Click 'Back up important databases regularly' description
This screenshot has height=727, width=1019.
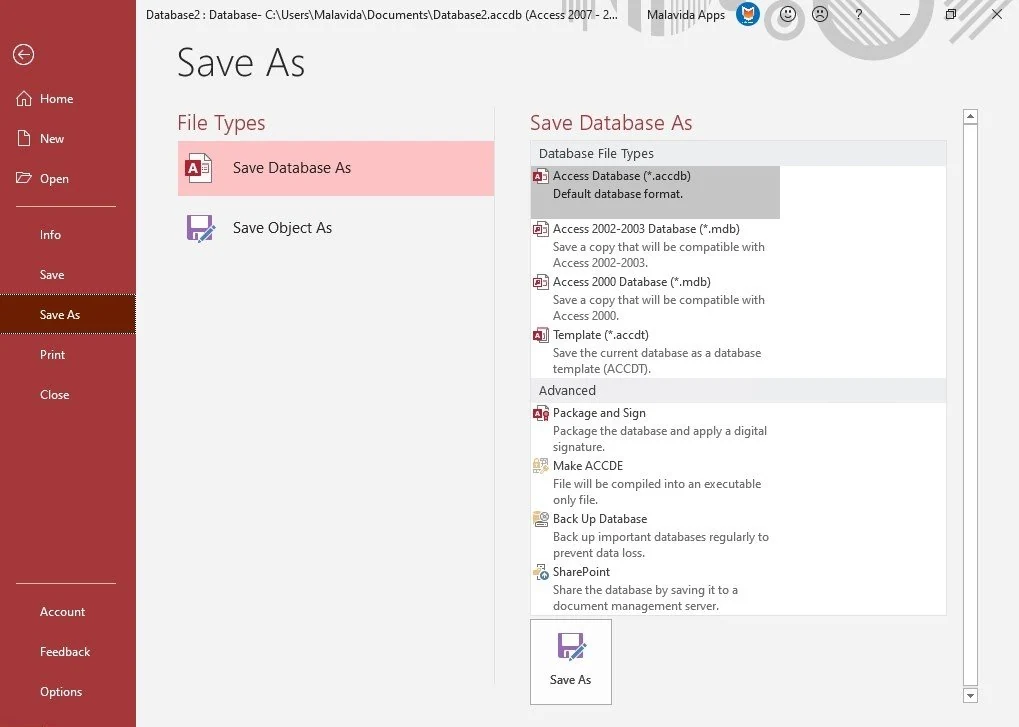(660, 545)
